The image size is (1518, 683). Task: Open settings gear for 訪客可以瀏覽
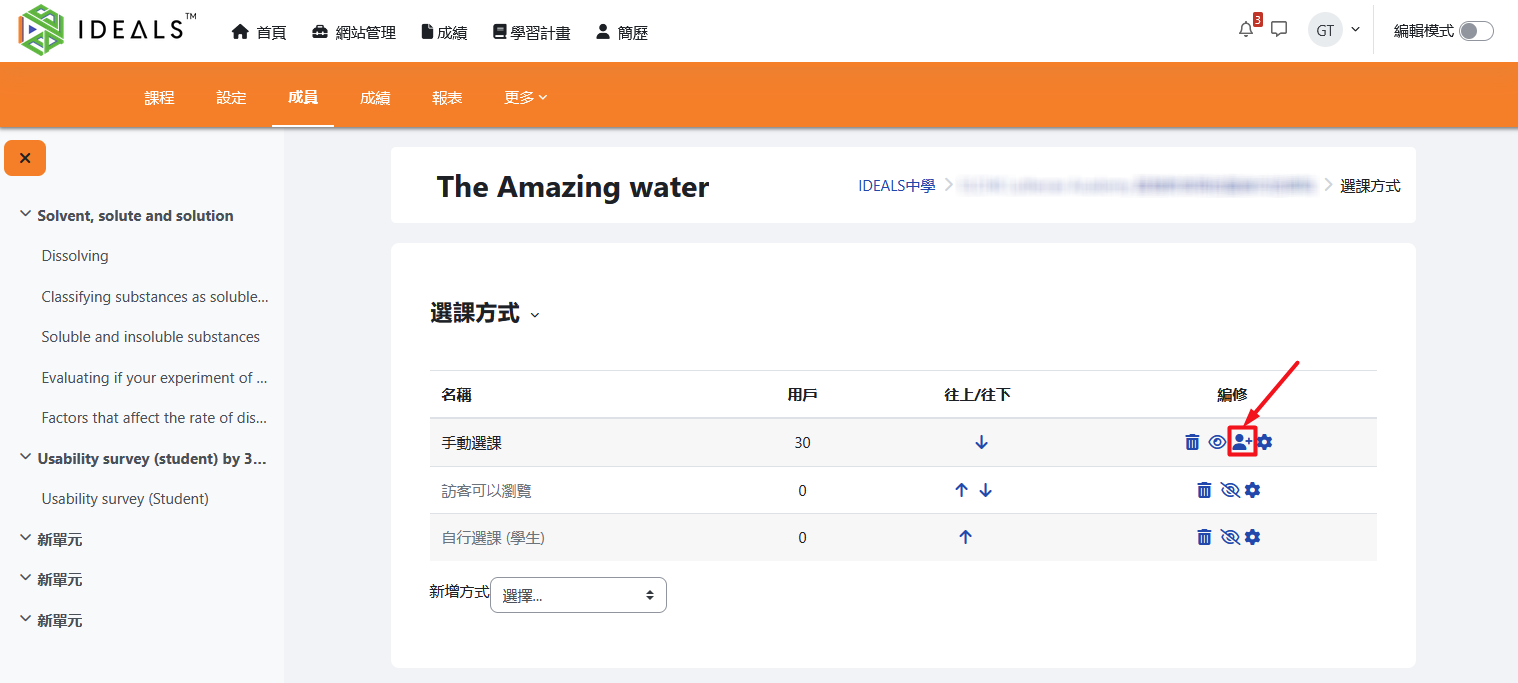pos(1252,490)
